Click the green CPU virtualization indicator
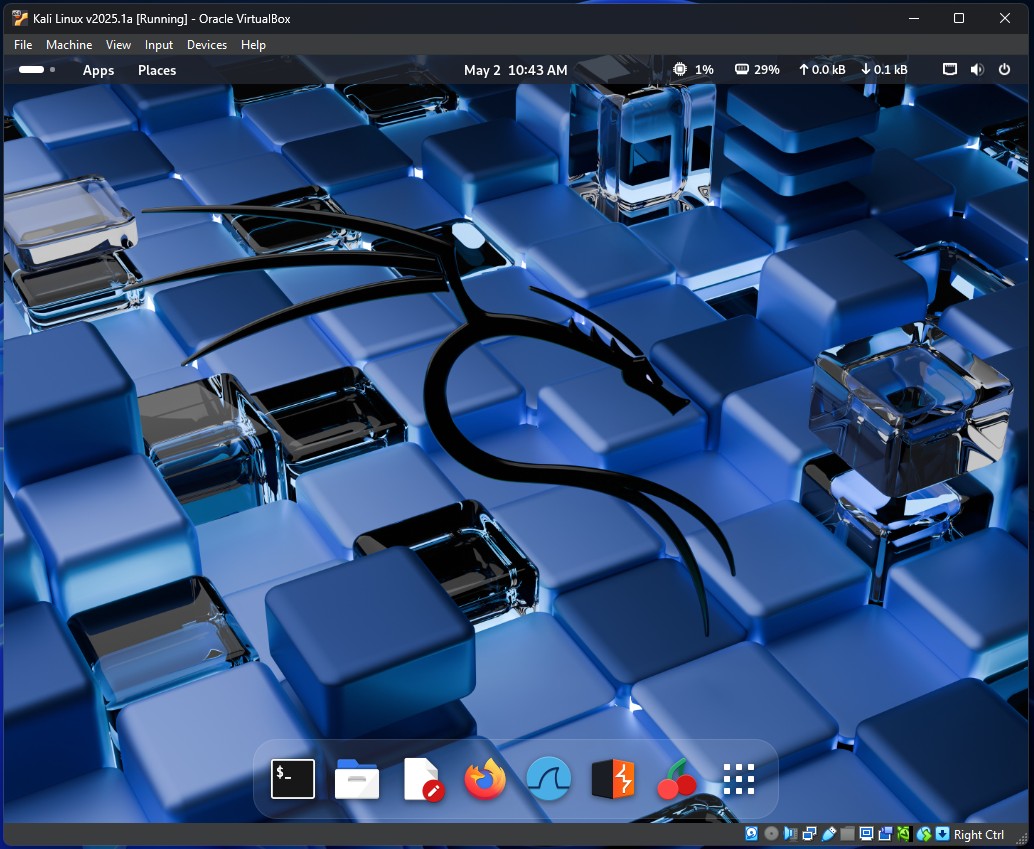 click(x=903, y=834)
